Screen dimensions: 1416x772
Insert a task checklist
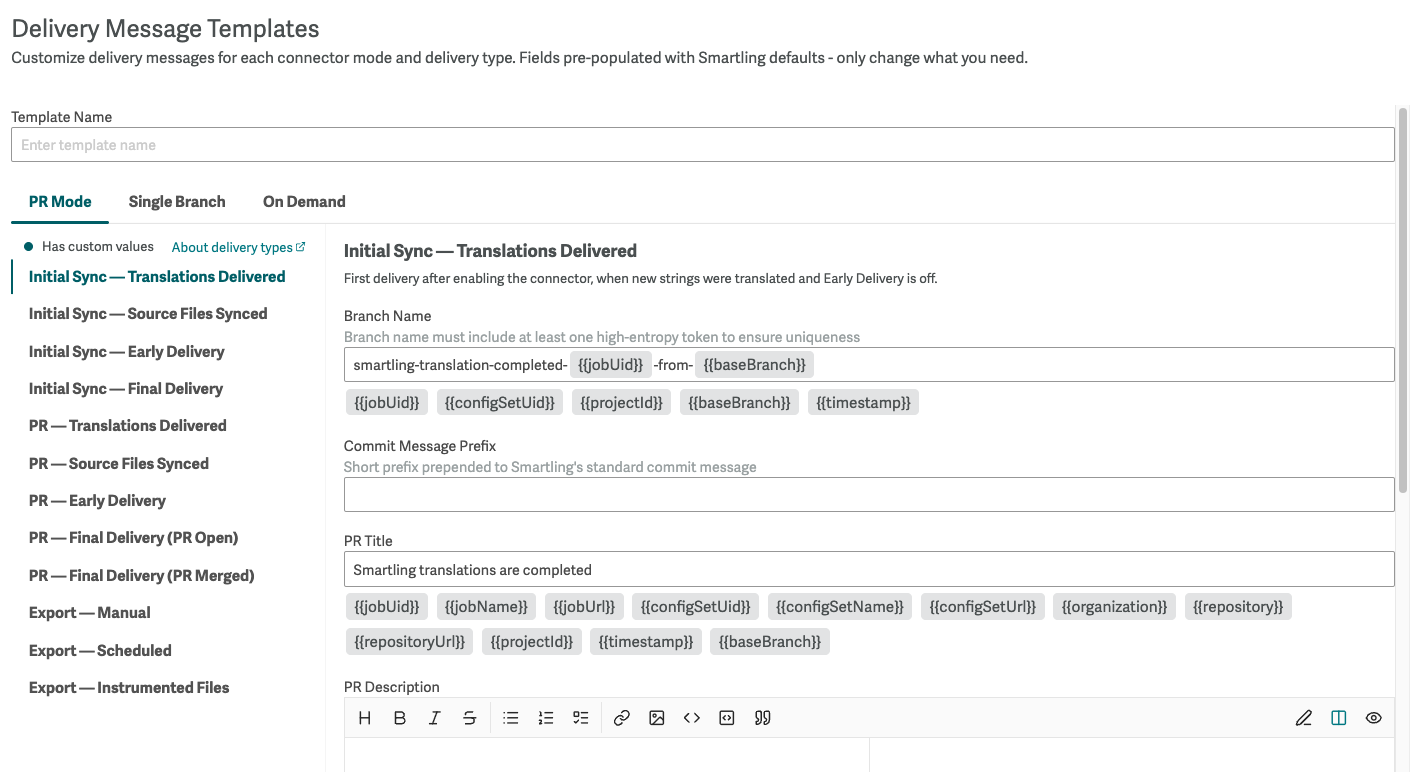pyautogui.click(x=581, y=718)
